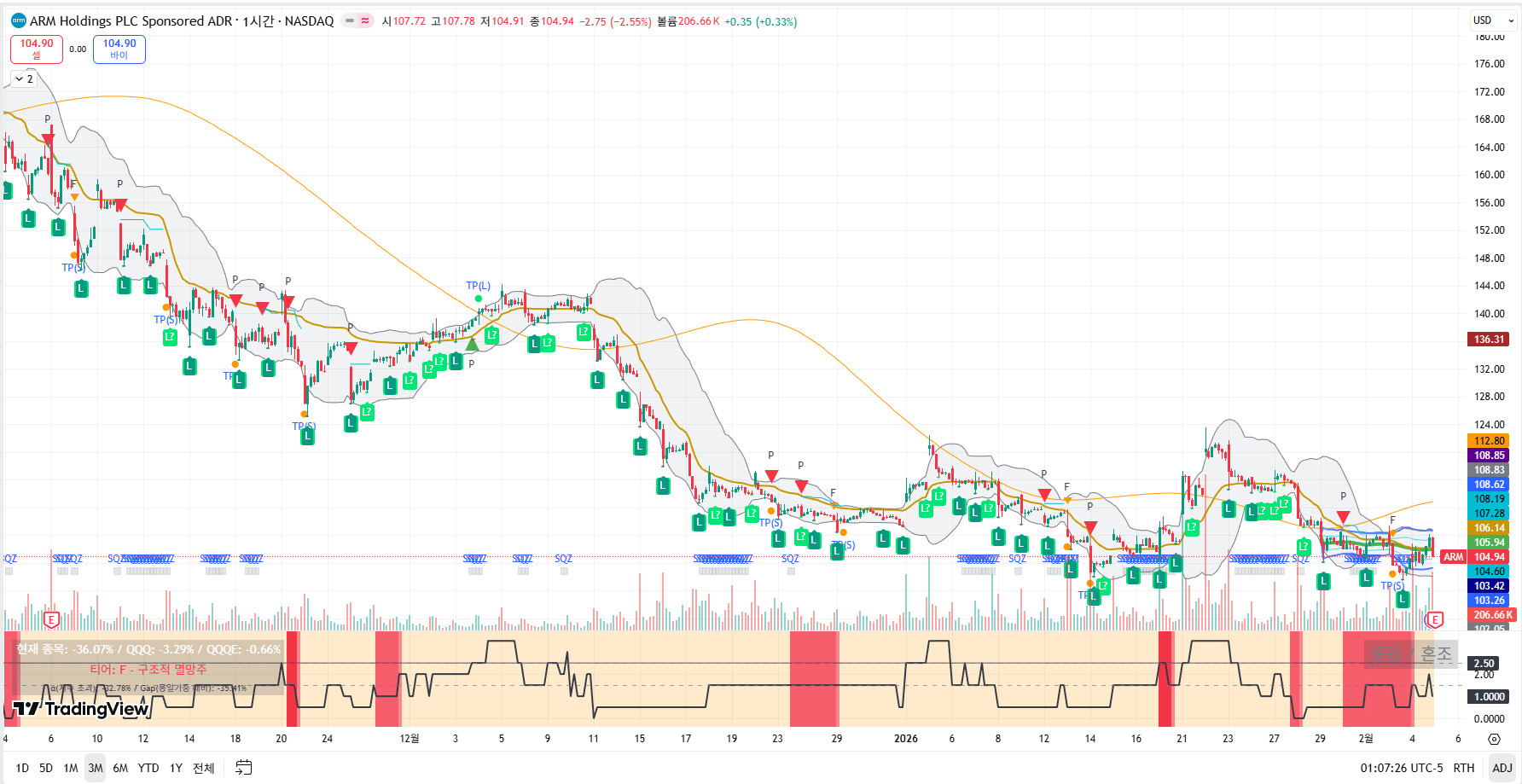1522x784 pixels.
Task: Click the earnings 'E' marker near Feb 4
Action: click(1435, 620)
